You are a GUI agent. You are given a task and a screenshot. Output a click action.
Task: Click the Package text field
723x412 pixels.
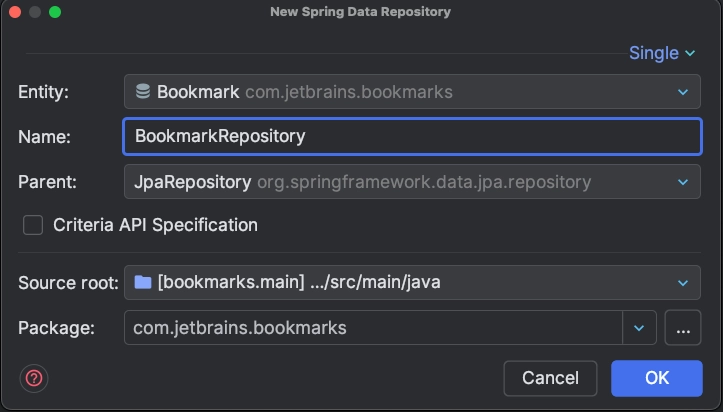(373, 328)
